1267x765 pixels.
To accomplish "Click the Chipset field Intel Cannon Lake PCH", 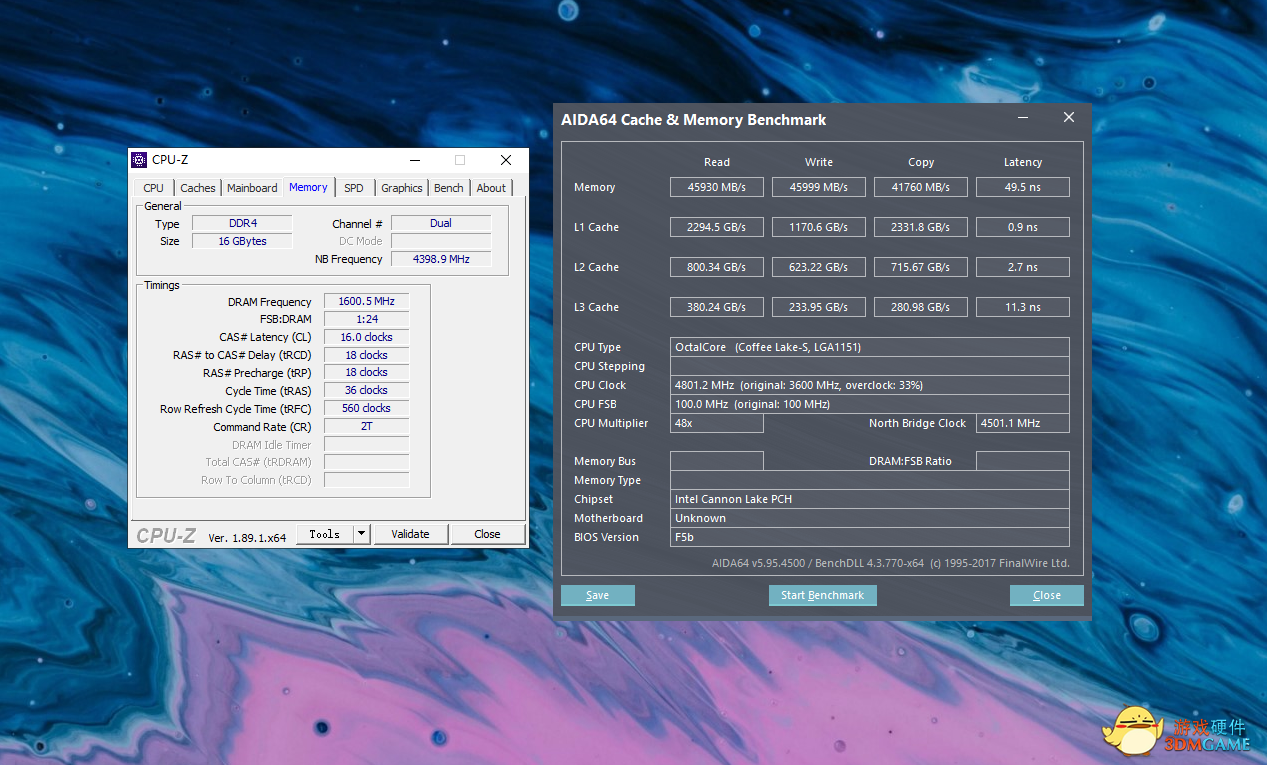I will pyautogui.click(x=870, y=499).
